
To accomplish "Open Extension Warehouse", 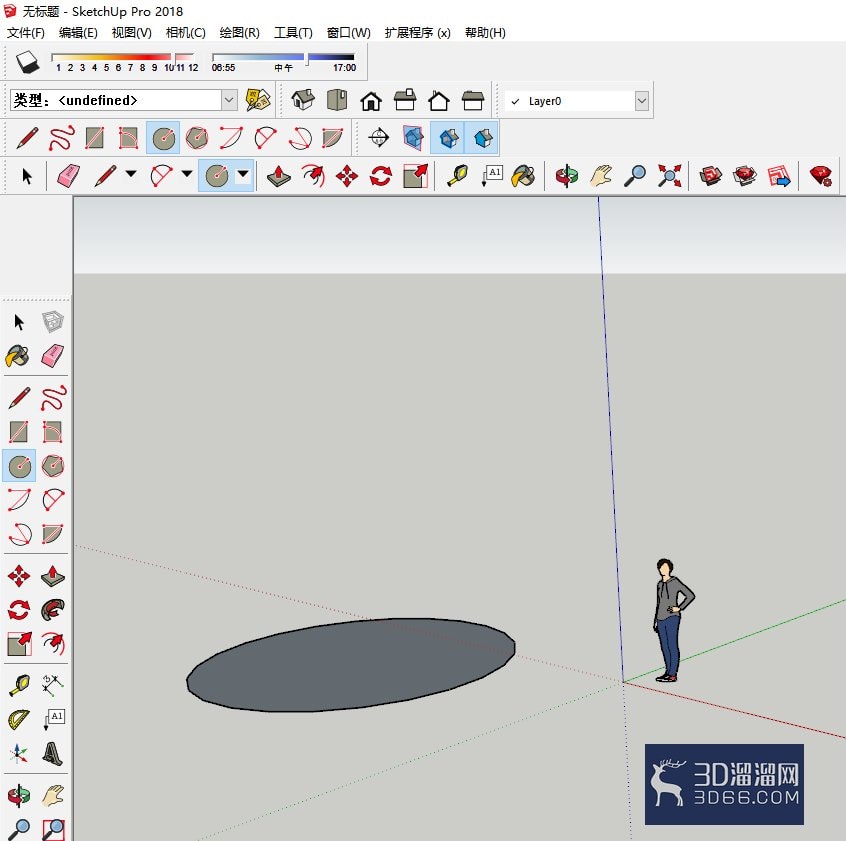I will [744, 175].
